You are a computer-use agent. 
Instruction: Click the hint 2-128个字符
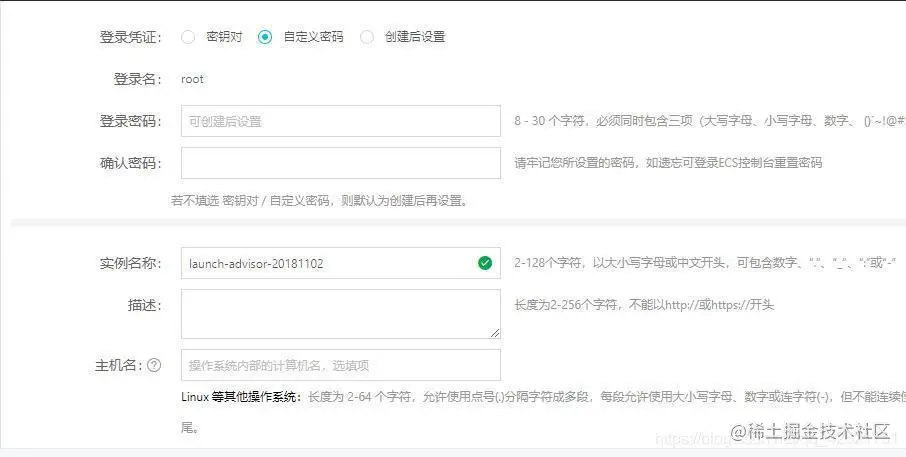[x=705, y=263]
